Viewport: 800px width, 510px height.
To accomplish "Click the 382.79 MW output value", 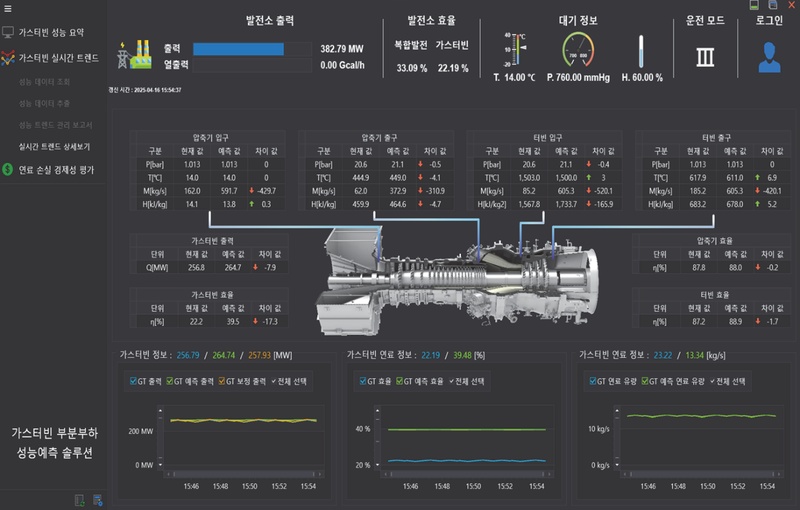I will pyautogui.click(x=342, y=49).
